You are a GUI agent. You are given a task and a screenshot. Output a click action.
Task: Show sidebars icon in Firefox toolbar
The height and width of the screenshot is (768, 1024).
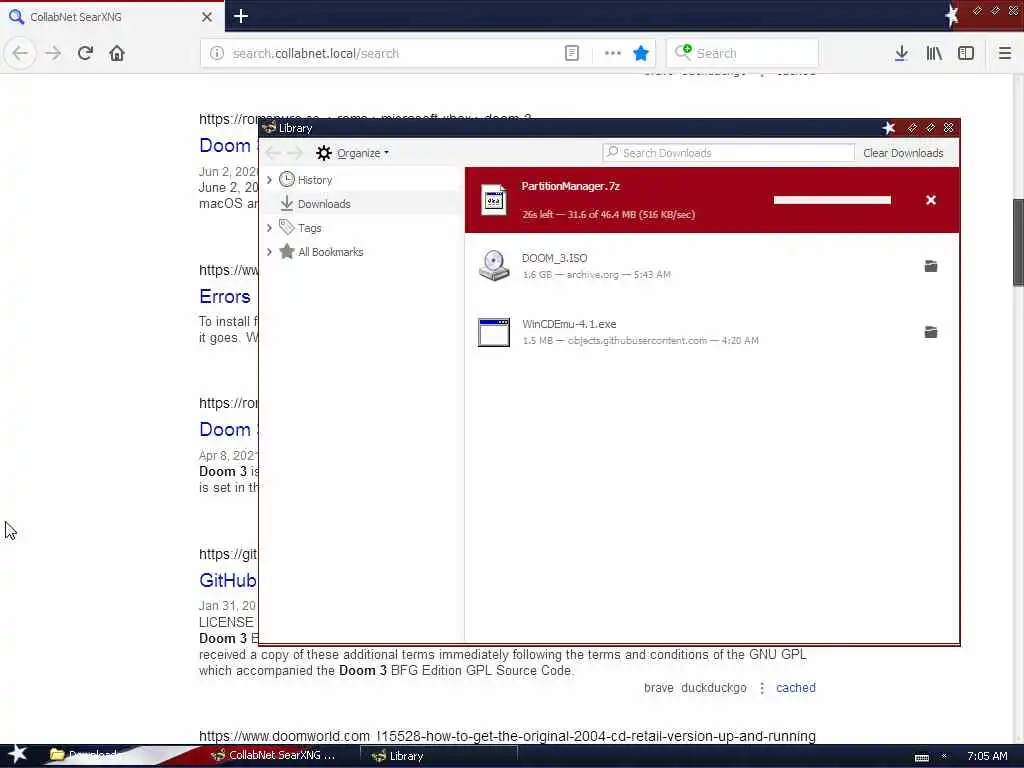coord(966,53)
